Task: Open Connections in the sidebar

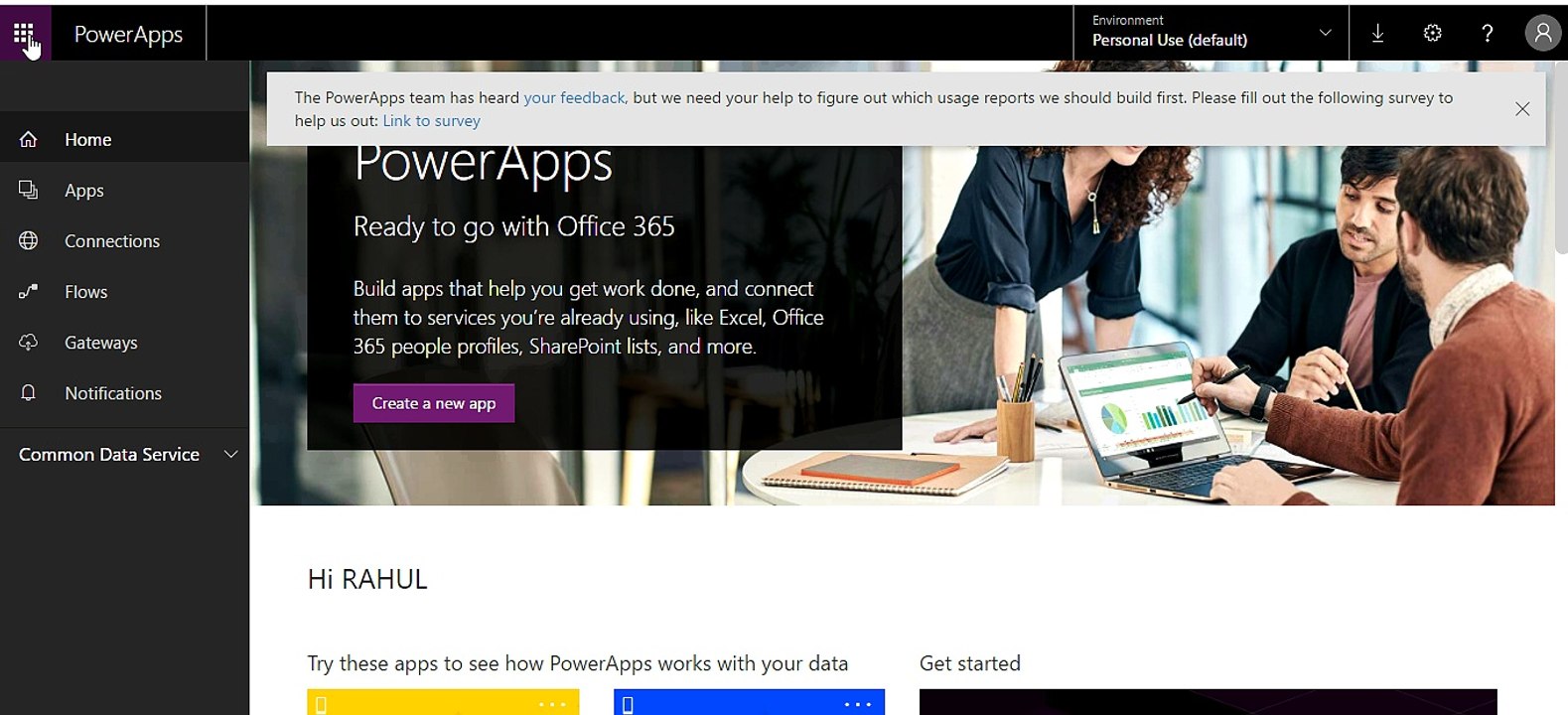Action: click(x=124, y=240)
